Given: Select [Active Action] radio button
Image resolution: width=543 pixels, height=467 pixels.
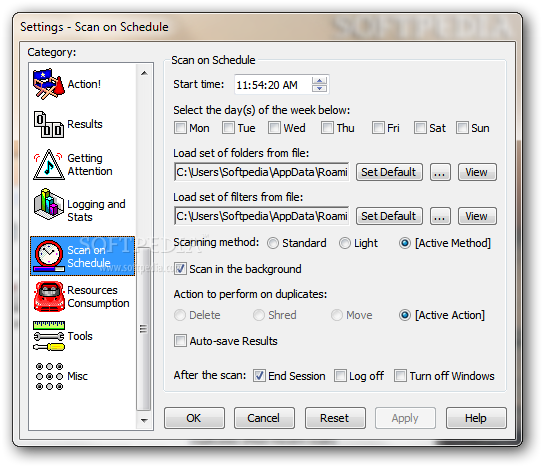Looking at the screenshot, I should pyautogui.click(x=404, y=315).
